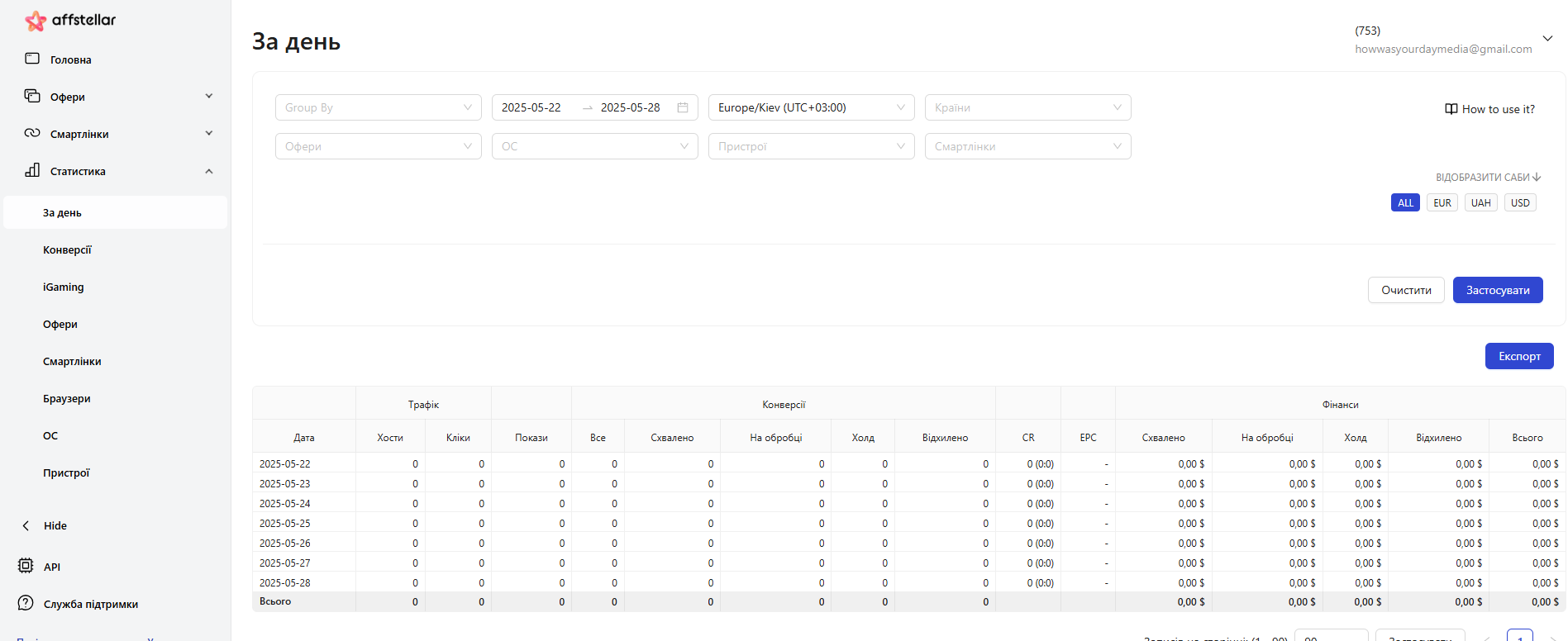Switch currency filter to EUR
Image resolution: width=1568 pixels, height=641 pixels.
click(x=1442, y=202)
